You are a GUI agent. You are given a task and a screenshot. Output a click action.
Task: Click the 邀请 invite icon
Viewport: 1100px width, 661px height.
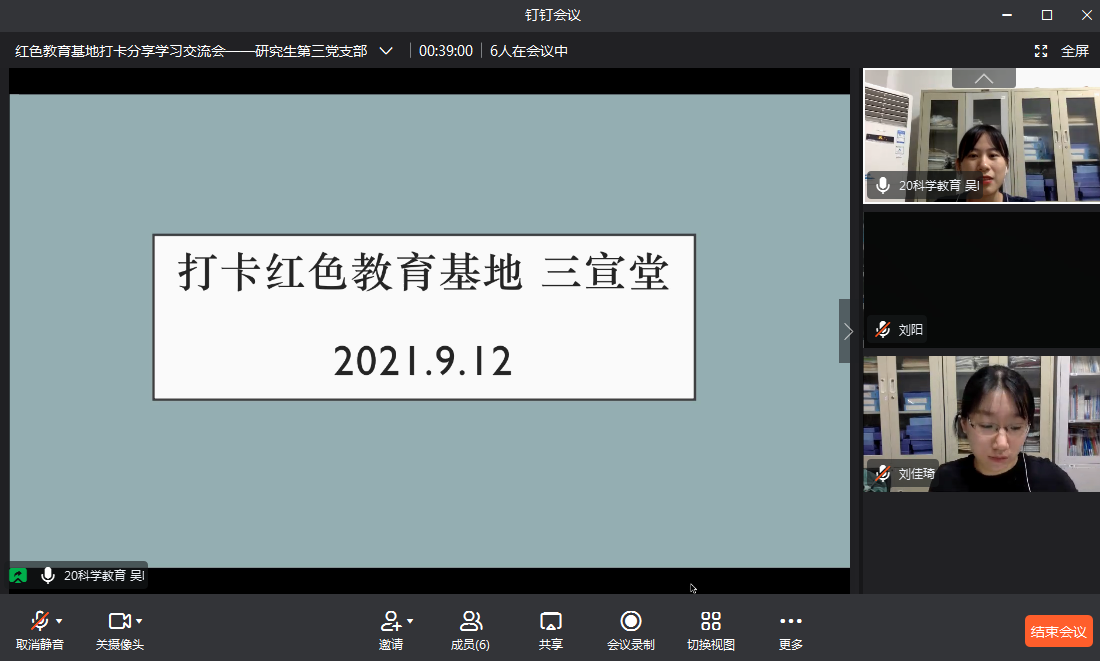pos(390,621)
